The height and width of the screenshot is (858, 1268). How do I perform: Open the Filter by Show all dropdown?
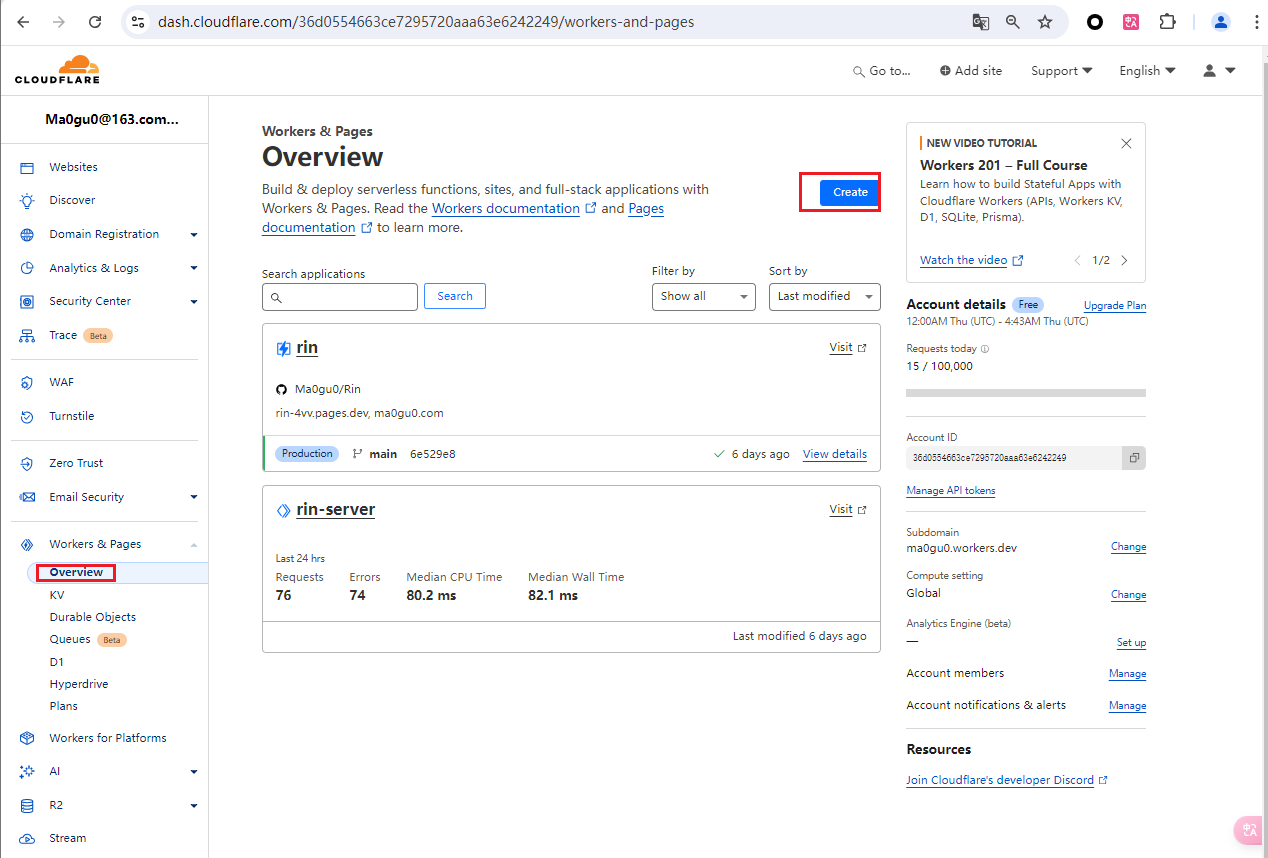(703, 296)
